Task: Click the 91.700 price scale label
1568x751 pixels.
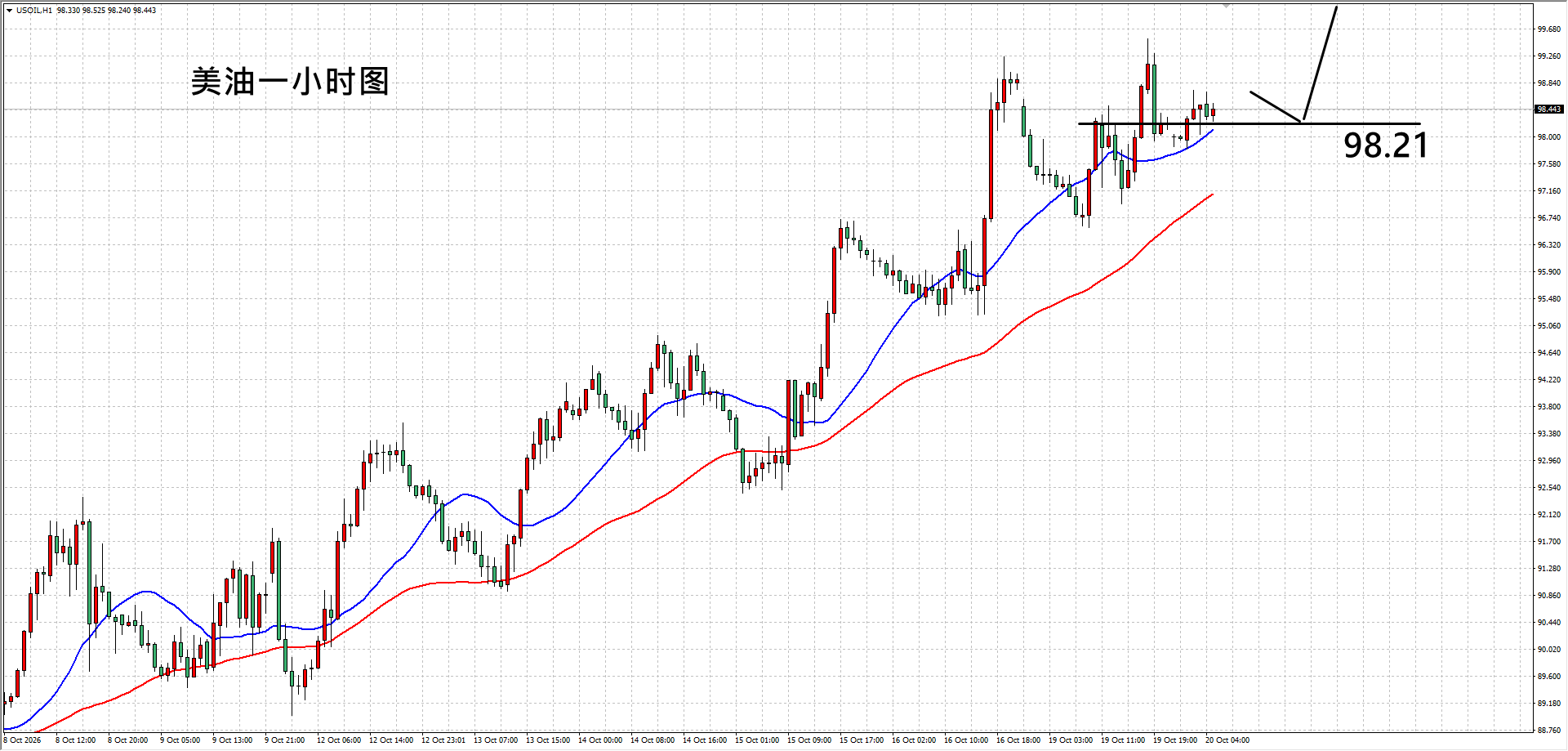Action: point(1549,542)
